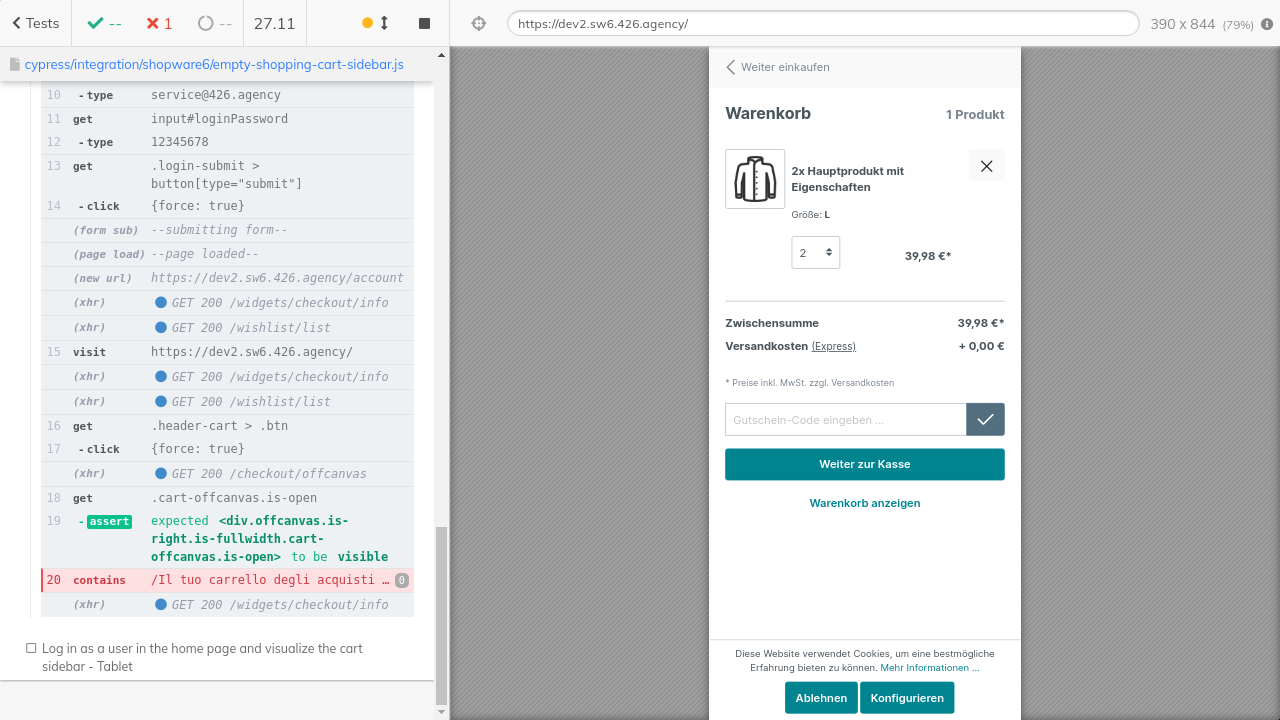Open the Warenkorb anzeigen link
1280x720 pixels.
864,503
